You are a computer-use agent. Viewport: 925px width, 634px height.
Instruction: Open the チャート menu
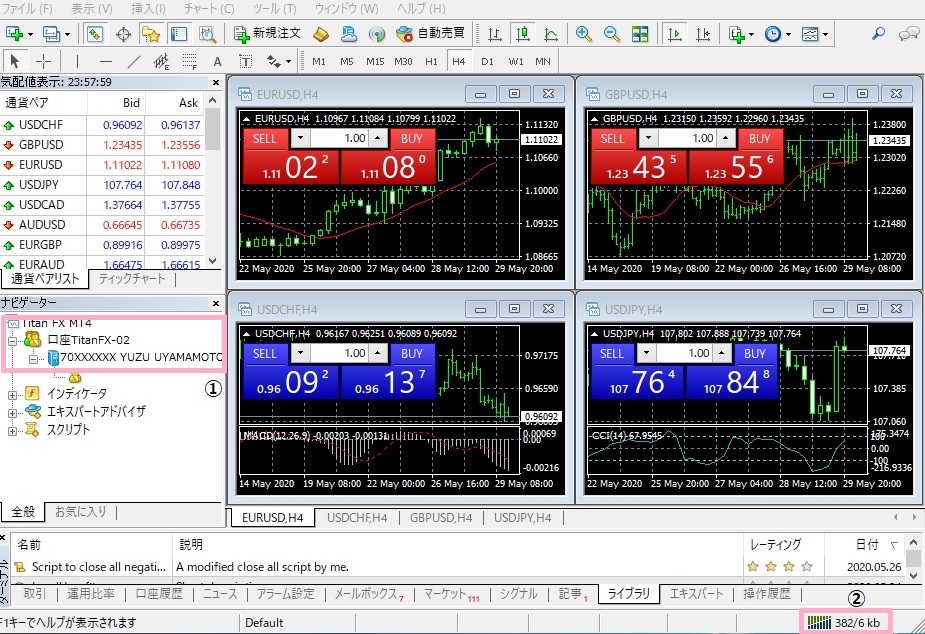click(209, 9)
